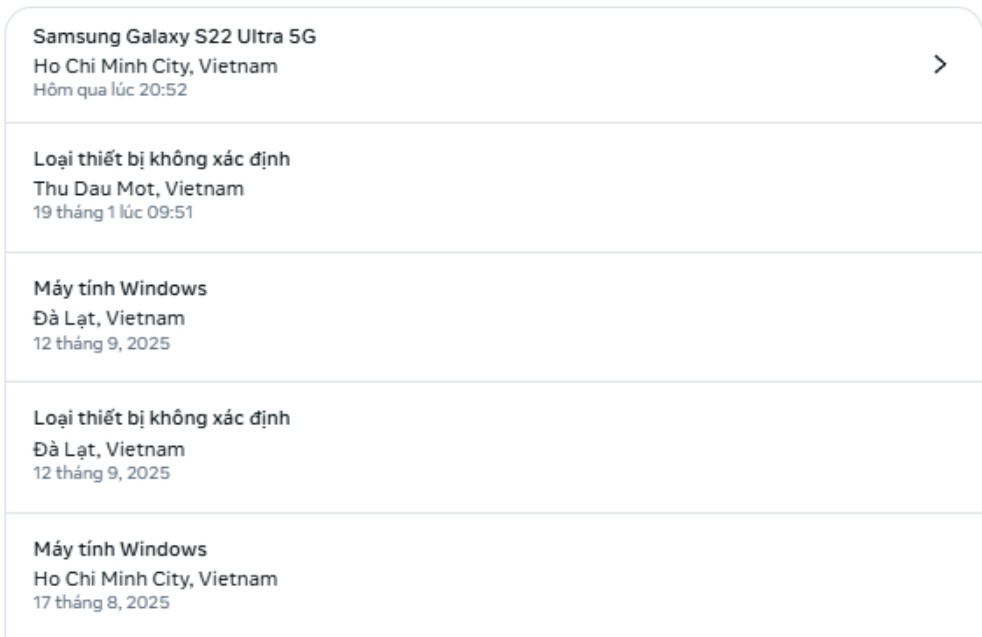This screenshot has height=637, width=982.
Task: Click the '19 tháng 1 lúc 09:51' timestamp
Action: [x=107, y=212]
